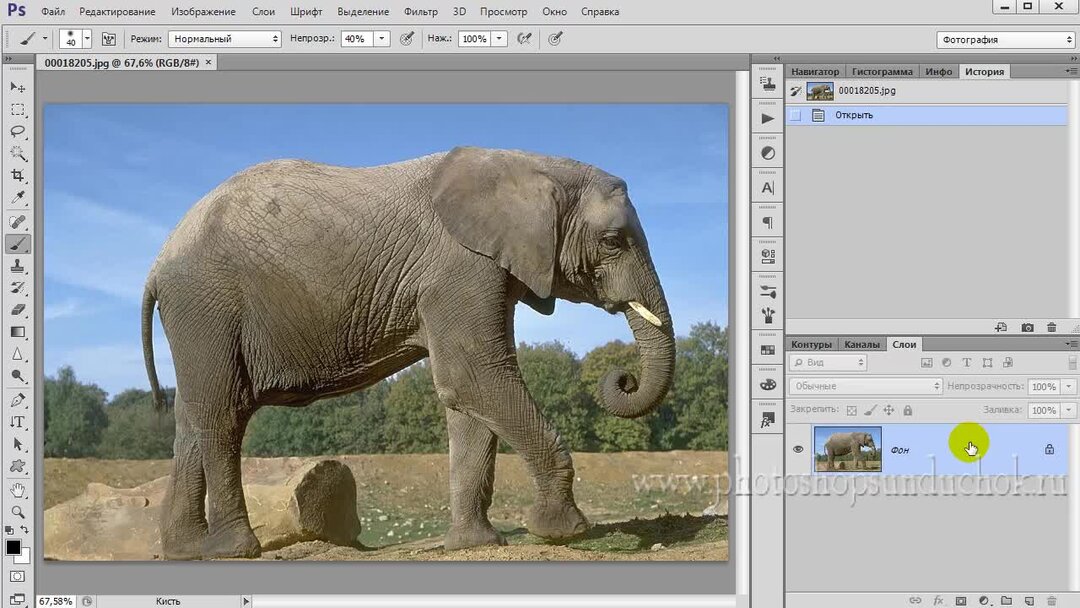1080x608 pixels.
Task: Toggle Quick Mask mode in toolbox
Action: 18,576
